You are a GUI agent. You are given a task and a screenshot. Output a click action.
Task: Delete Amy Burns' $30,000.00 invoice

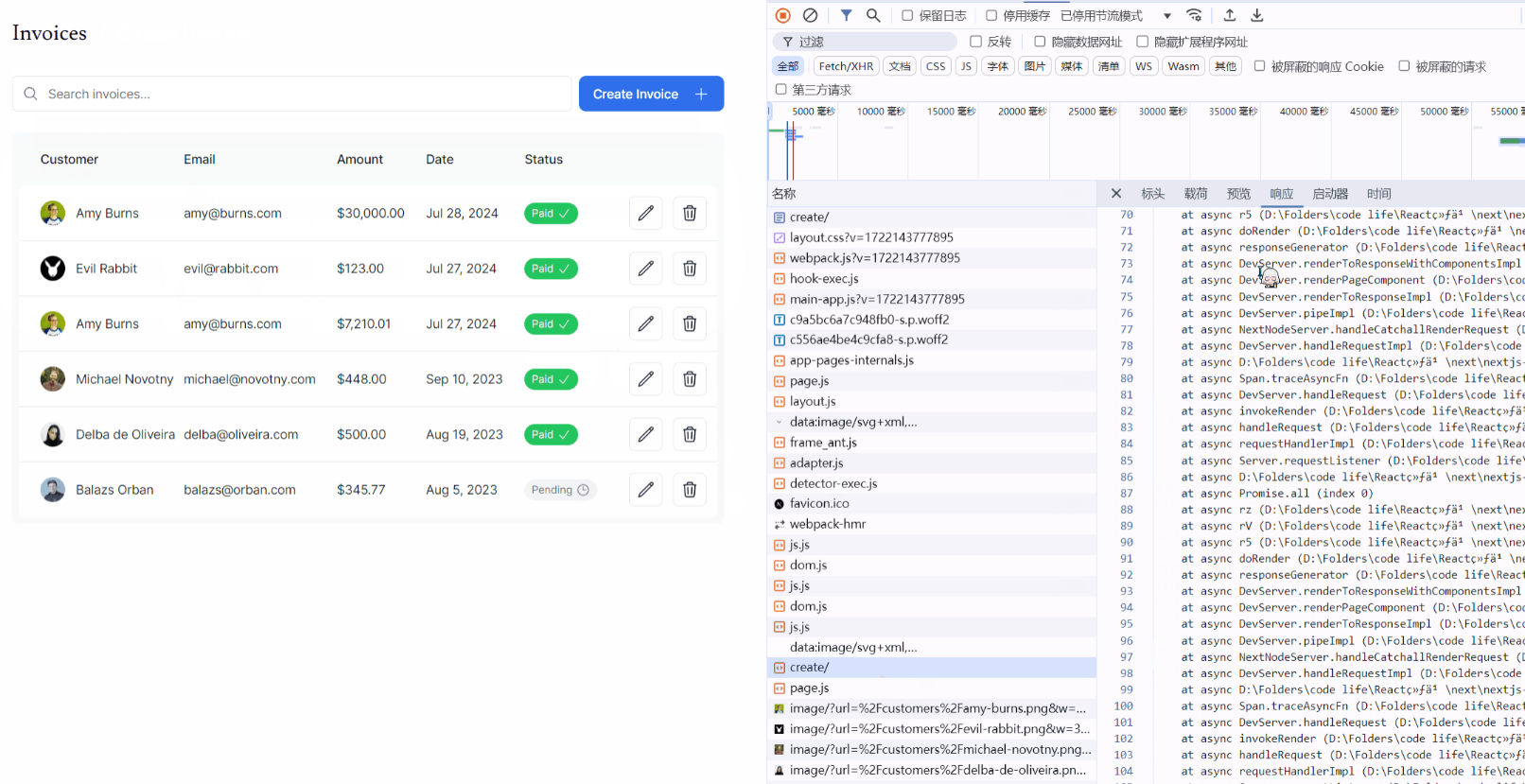pos(690,214)
